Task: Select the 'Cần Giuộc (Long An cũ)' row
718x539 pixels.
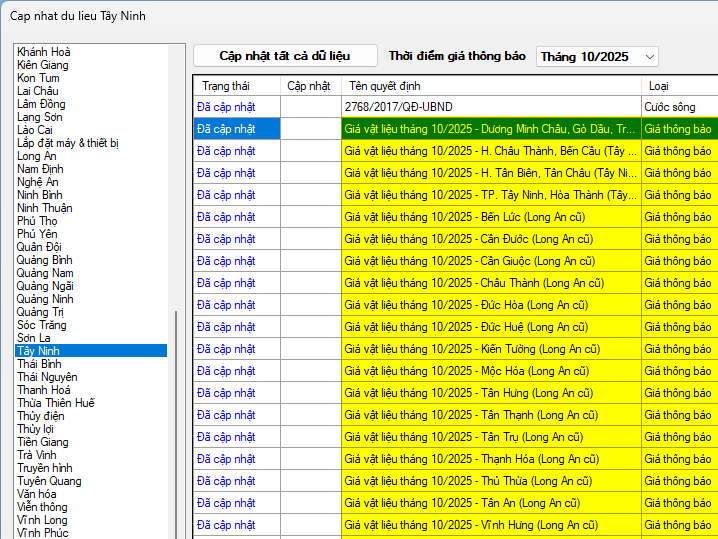Action: click(x=490, y=261)
